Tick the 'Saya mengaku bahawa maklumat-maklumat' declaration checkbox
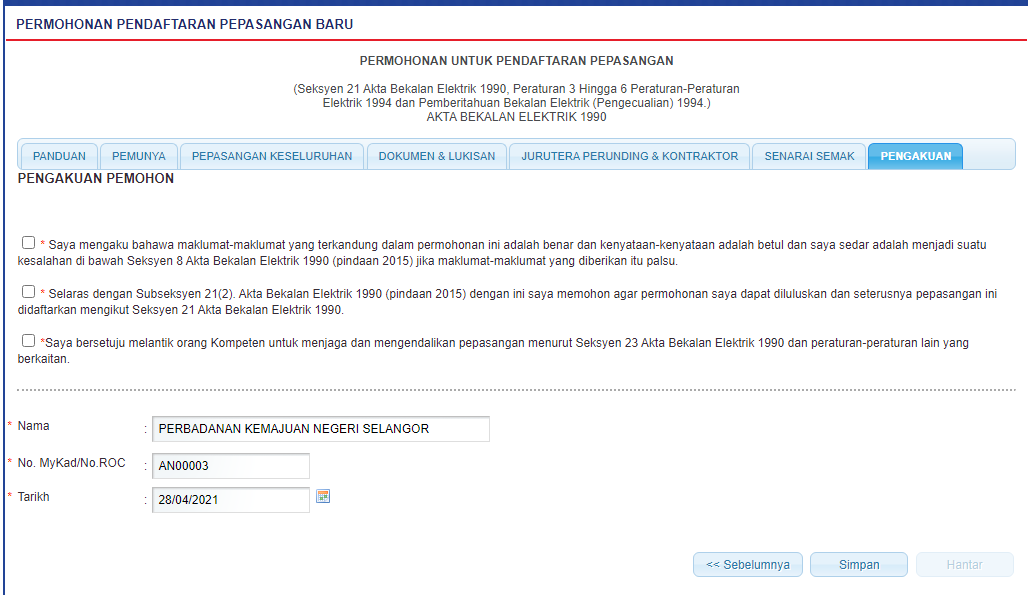Viewport: 1028px width, 595px height. point(28,243)
